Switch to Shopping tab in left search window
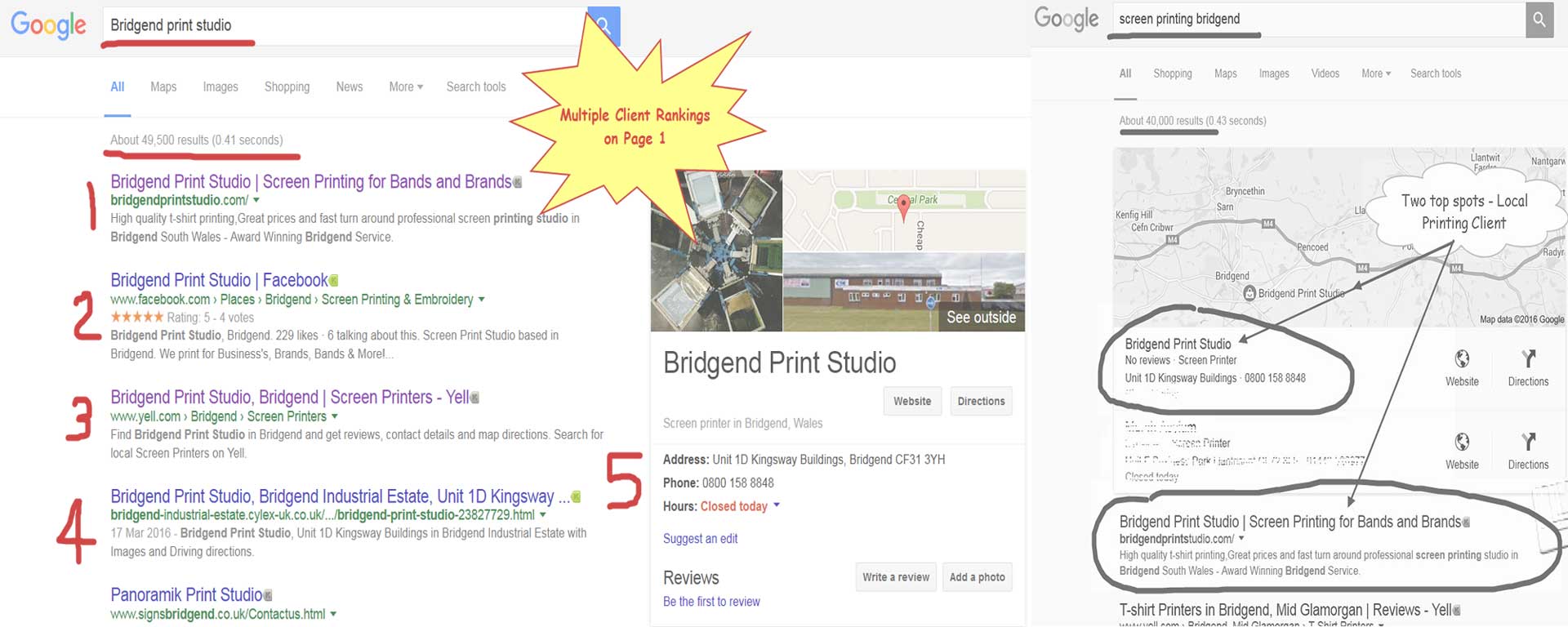The image size is (1568, 627). pyautogui.click(x=287, y=87)
